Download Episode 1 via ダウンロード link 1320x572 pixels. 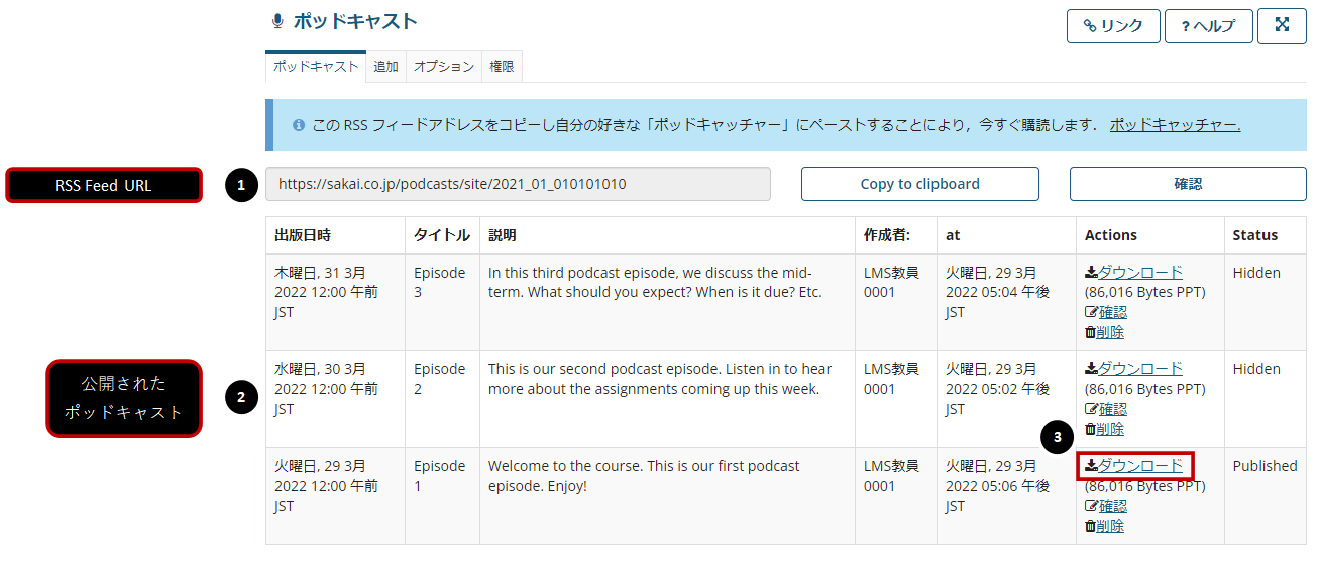point(1140,466)
